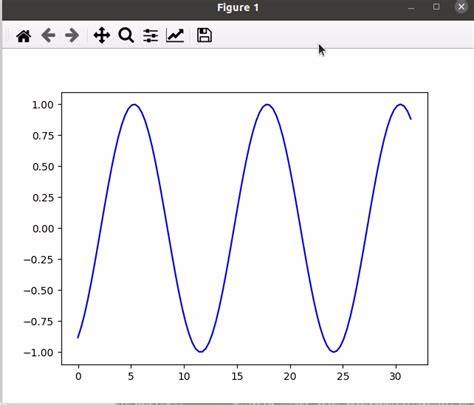The width and height of the screenshot is (474, 405).
Task: Click the 0.25 y-axis tick label
Action: coord(43,198)
